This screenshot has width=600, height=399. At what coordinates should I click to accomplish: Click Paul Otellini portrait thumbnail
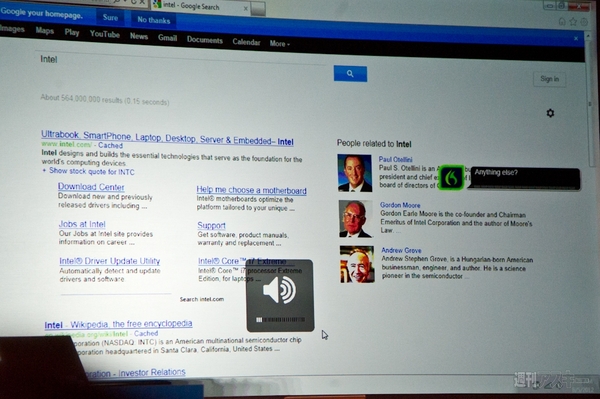(x=355, y=173)
